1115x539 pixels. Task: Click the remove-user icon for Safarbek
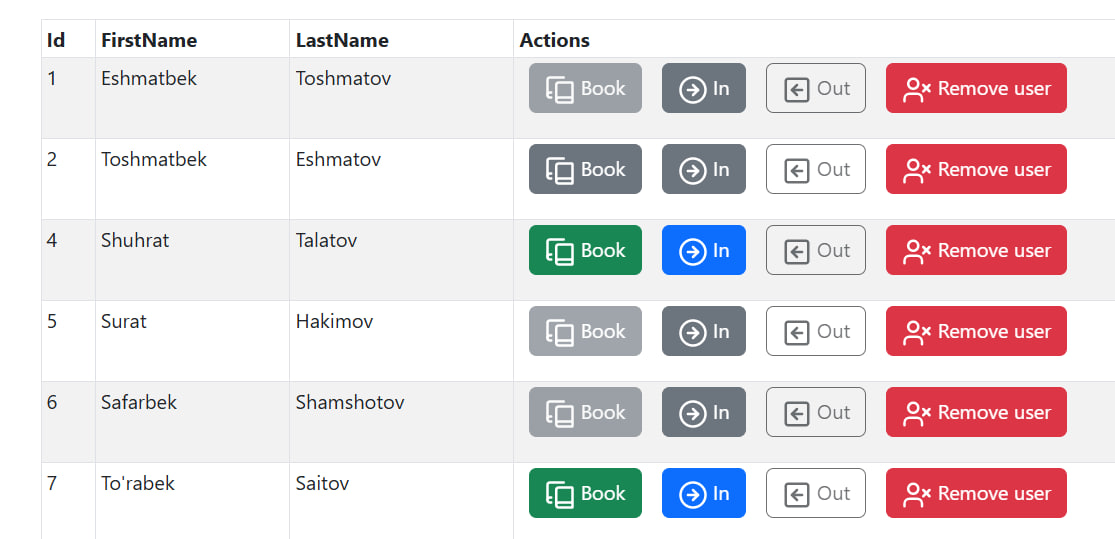tap(917, 413)
